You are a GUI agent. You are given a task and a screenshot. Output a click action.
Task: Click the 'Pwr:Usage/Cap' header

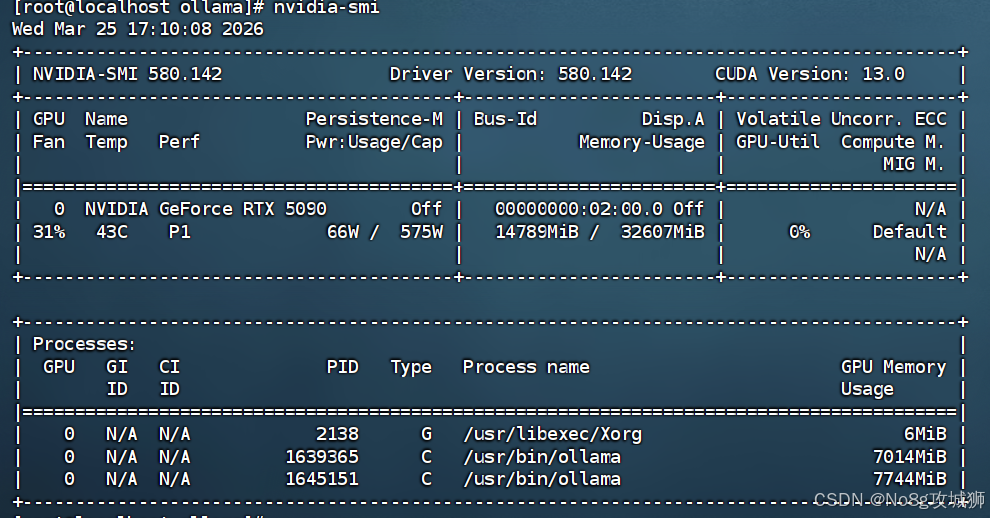coord(374,142)
